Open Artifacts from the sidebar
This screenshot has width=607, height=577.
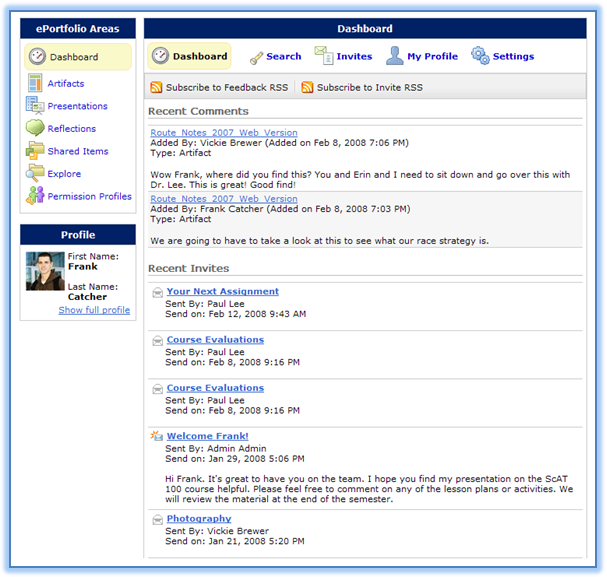[65, 84]
